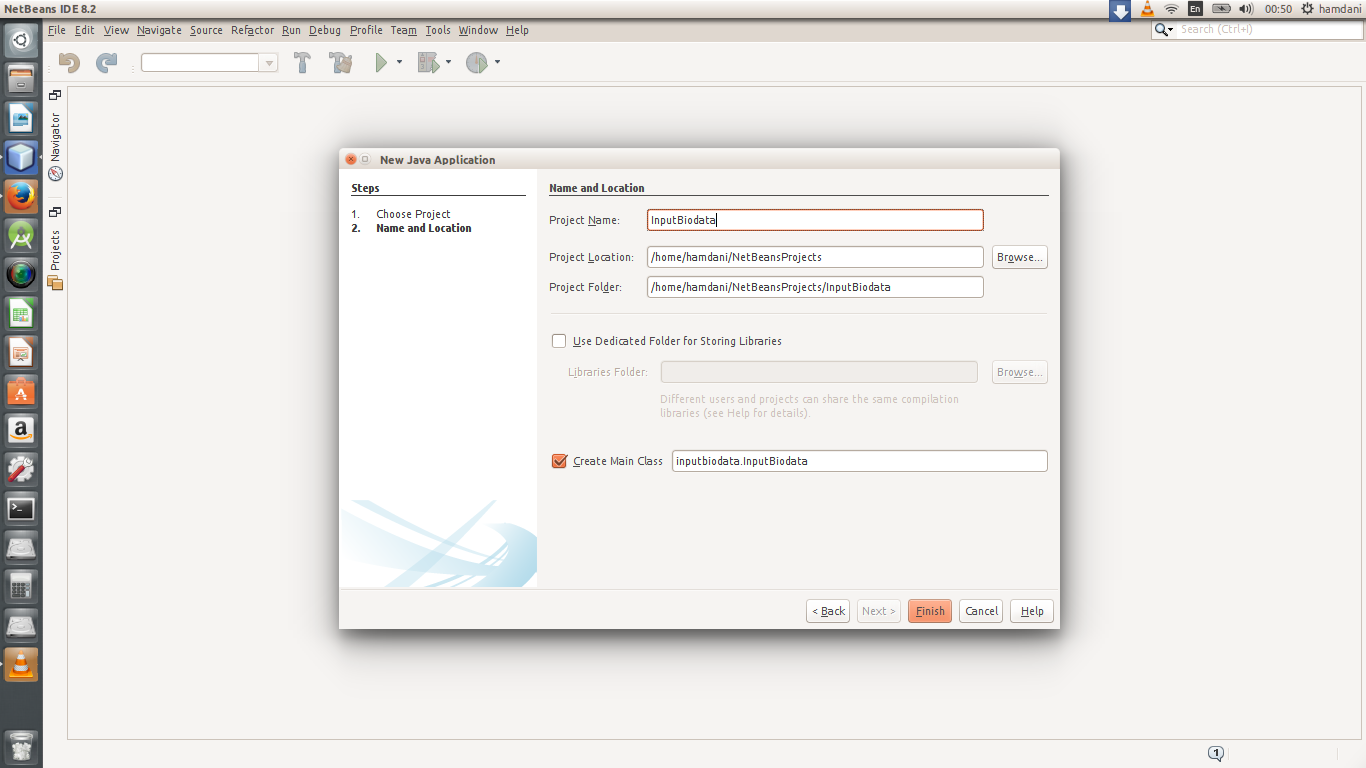
Task: Click the NetBeans cube dock icon
Action: pos(21,158)
